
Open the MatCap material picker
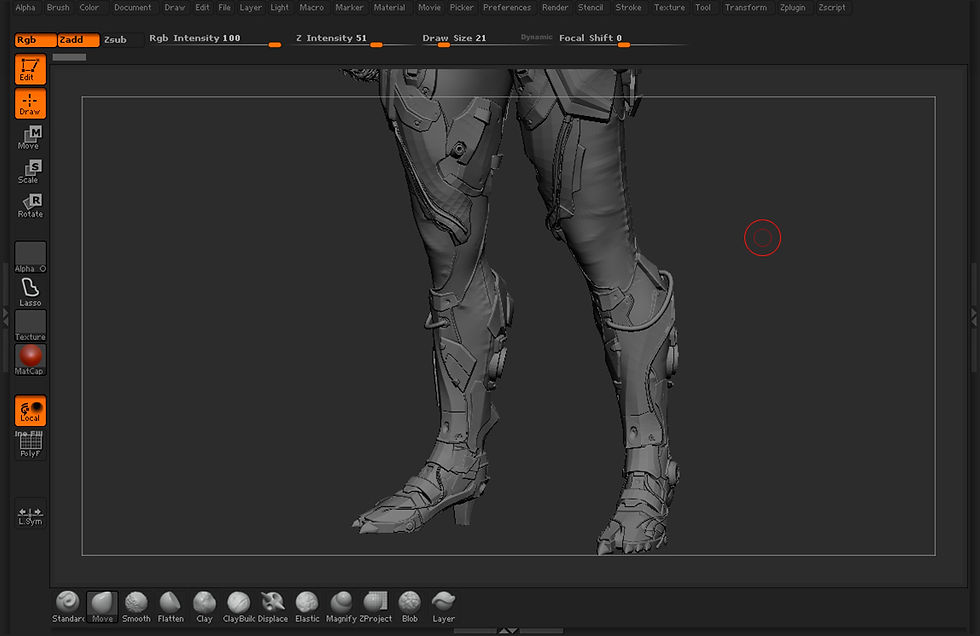point(30,358)
